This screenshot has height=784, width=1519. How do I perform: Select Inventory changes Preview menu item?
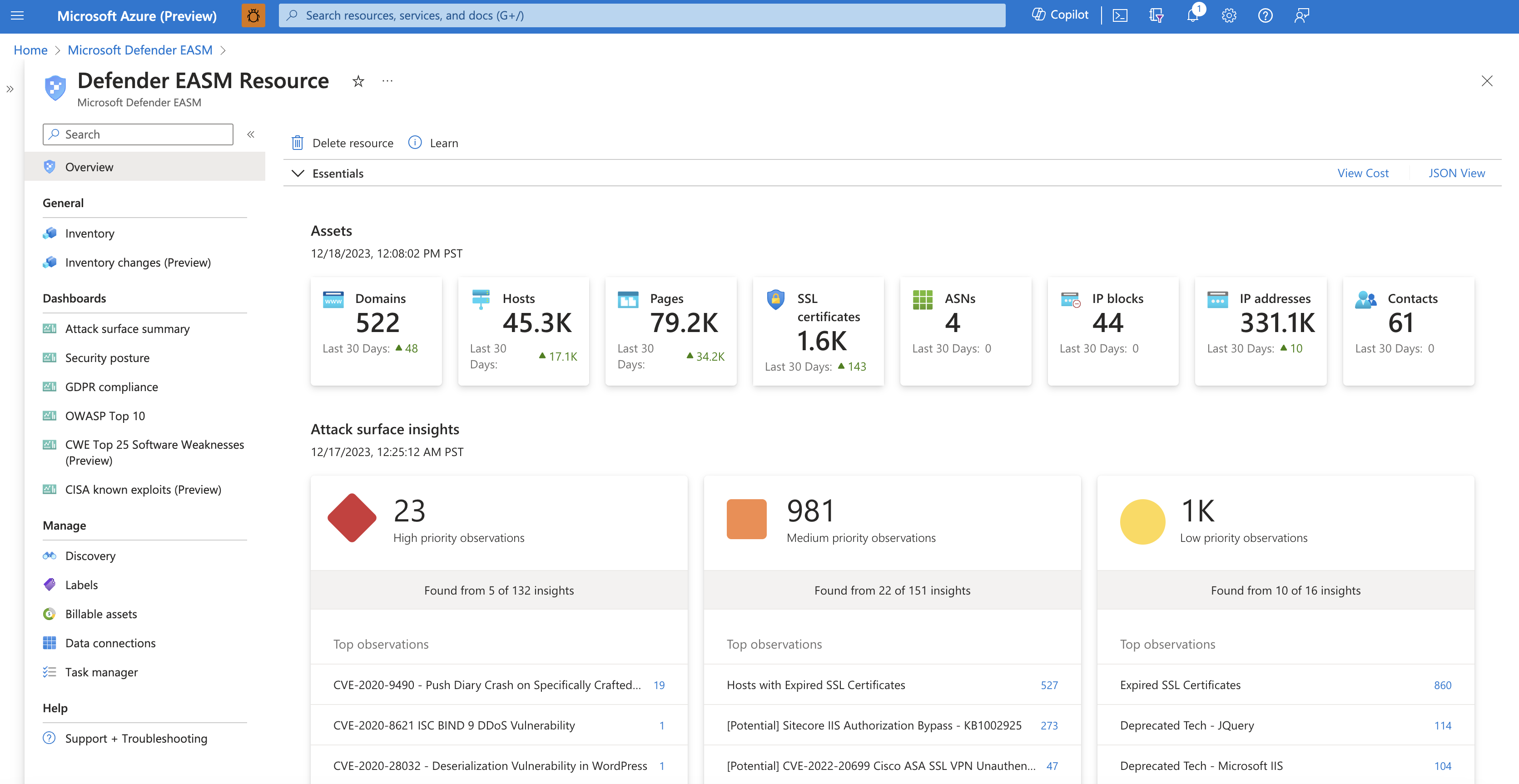tap(138, 261)
